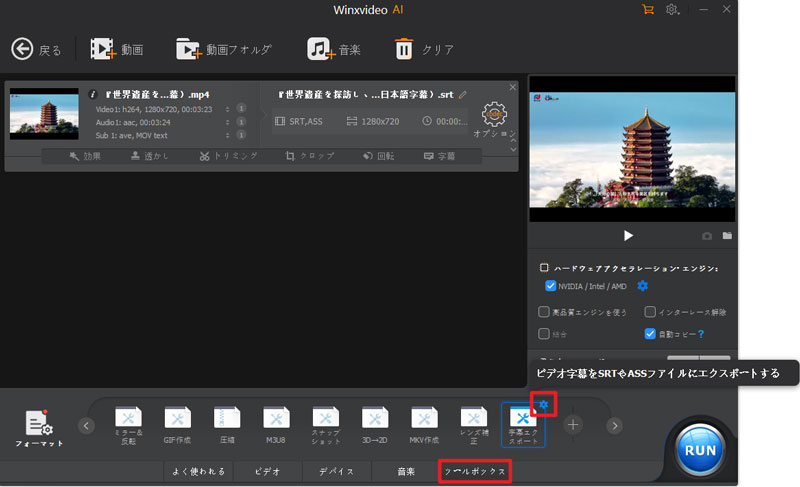Add a video with the 動画 icon
800x487 pixels.
point(104,49)
